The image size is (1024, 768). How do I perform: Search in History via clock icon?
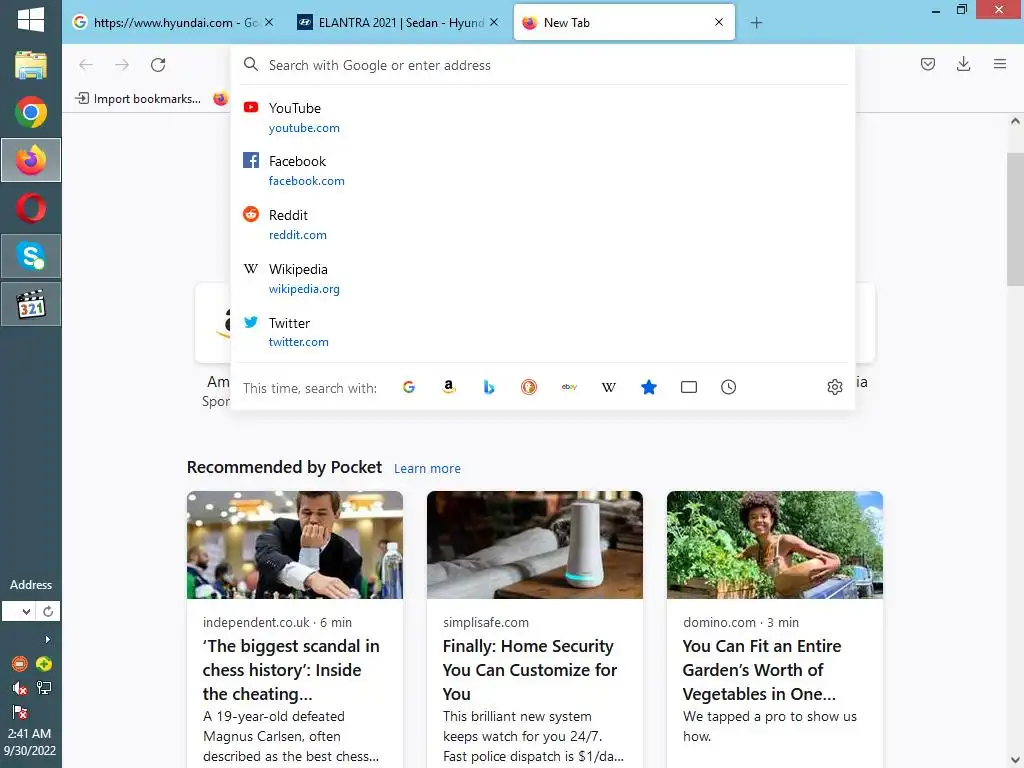[729, 387]
